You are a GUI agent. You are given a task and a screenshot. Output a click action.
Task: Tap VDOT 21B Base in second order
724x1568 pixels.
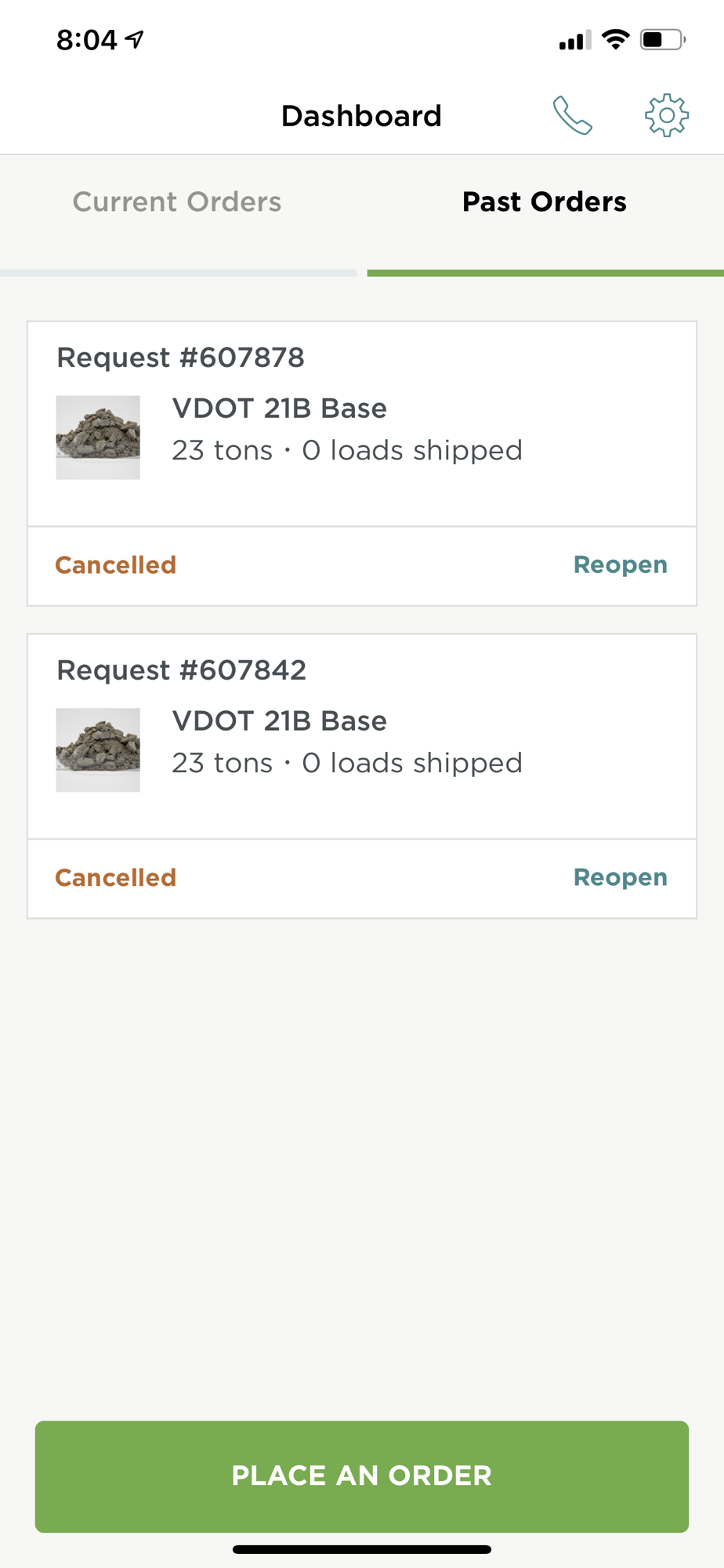click(x=280, y=721)
